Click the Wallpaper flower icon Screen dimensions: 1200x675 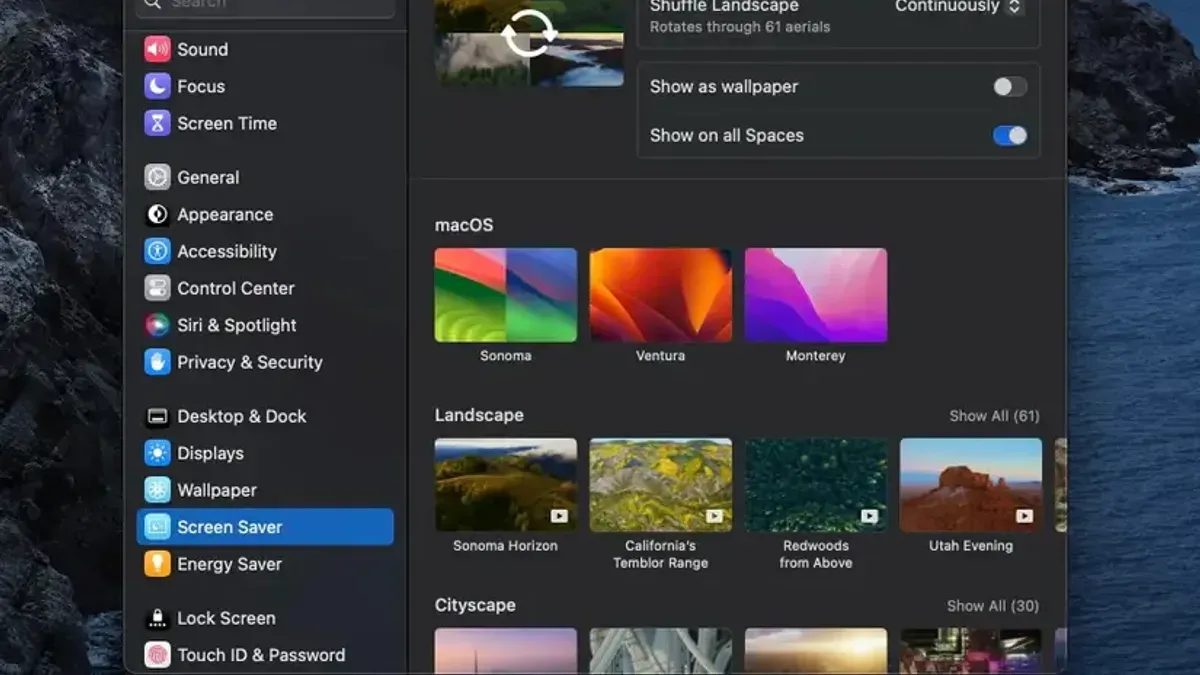[x=157, y=490]
